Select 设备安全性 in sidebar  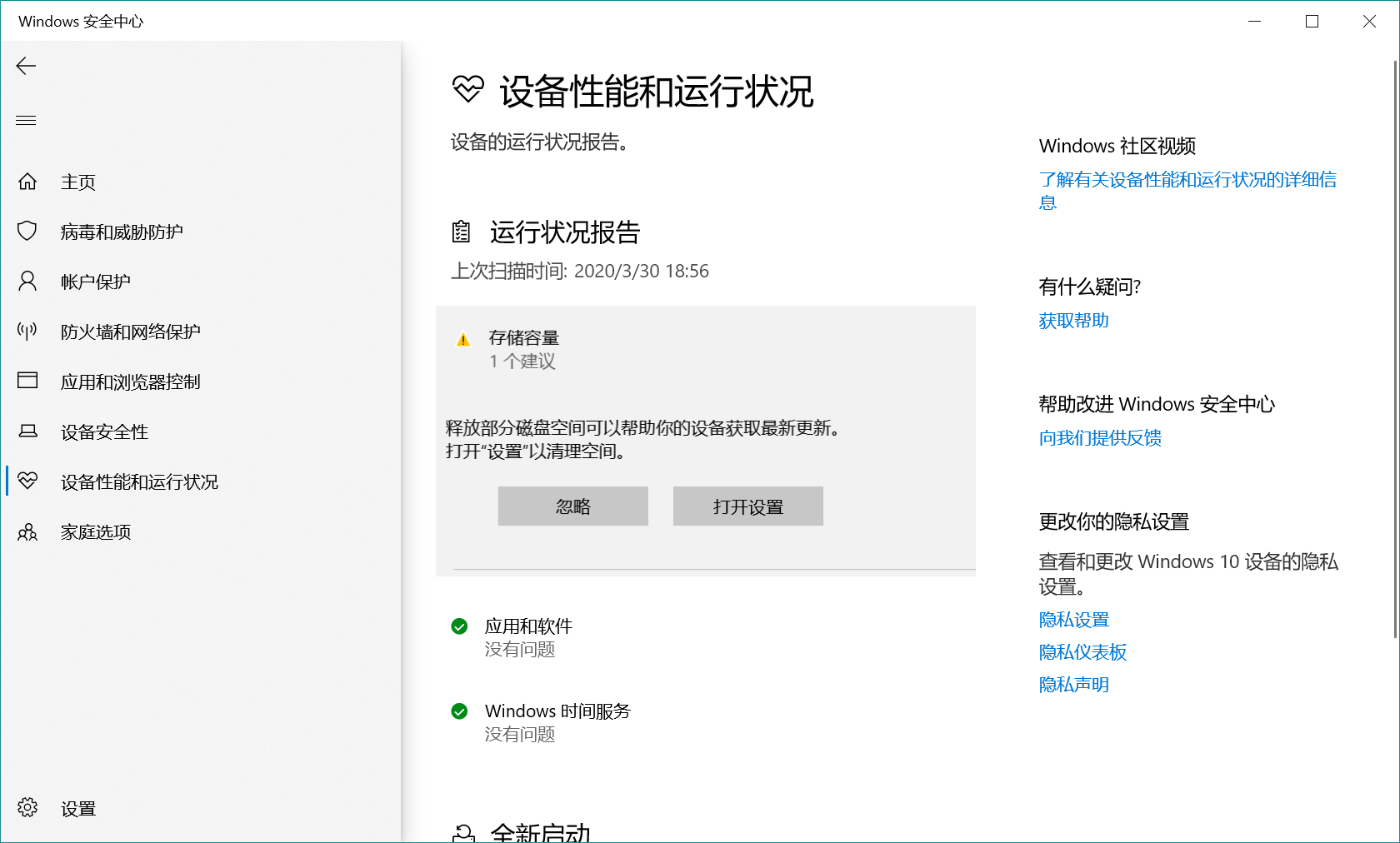click(x=201, y=431)
